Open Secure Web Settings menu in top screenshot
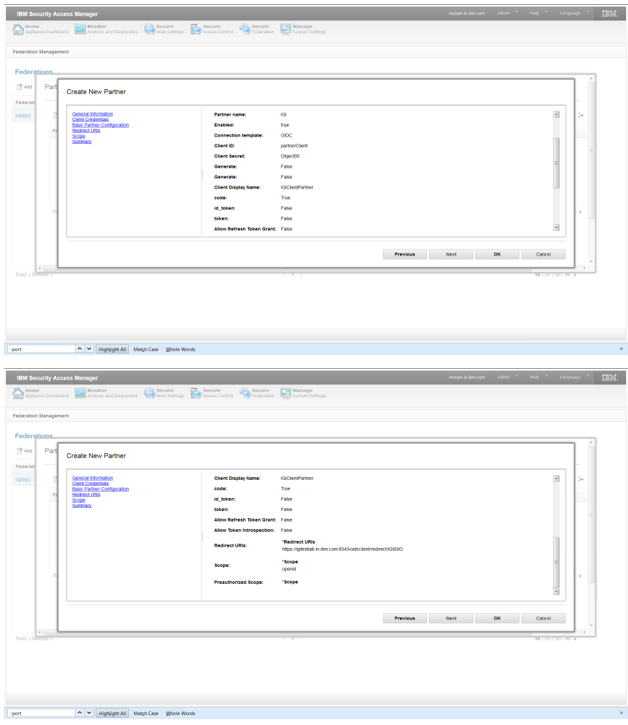 pyautogui.click(x=164, y=29)
